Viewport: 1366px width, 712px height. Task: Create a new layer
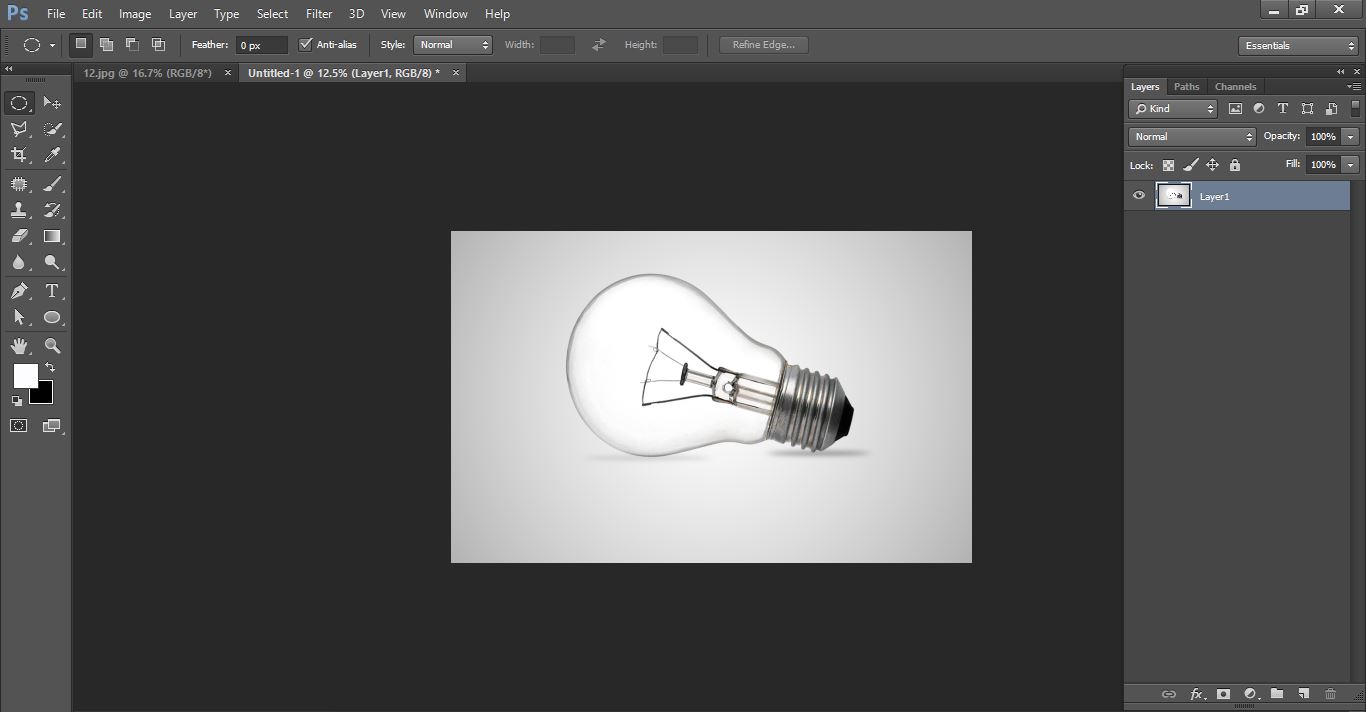(1303, 693)
